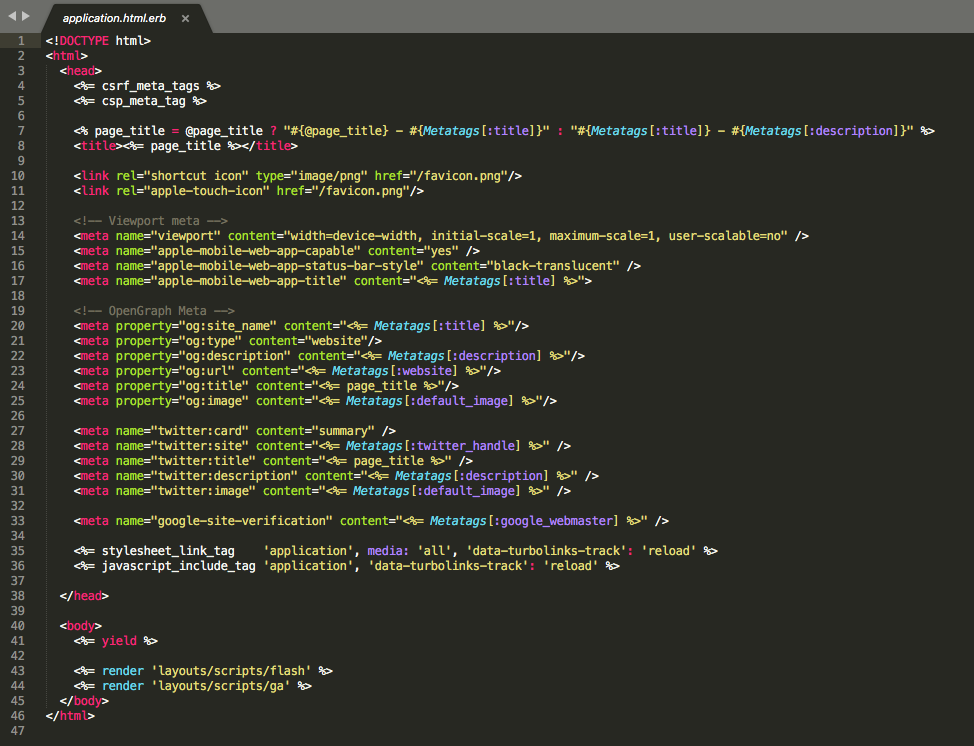The height and width of the screenshot is (746, 974).
Task: Click "twitter:card" name on line 27
Action: [199, 431]
